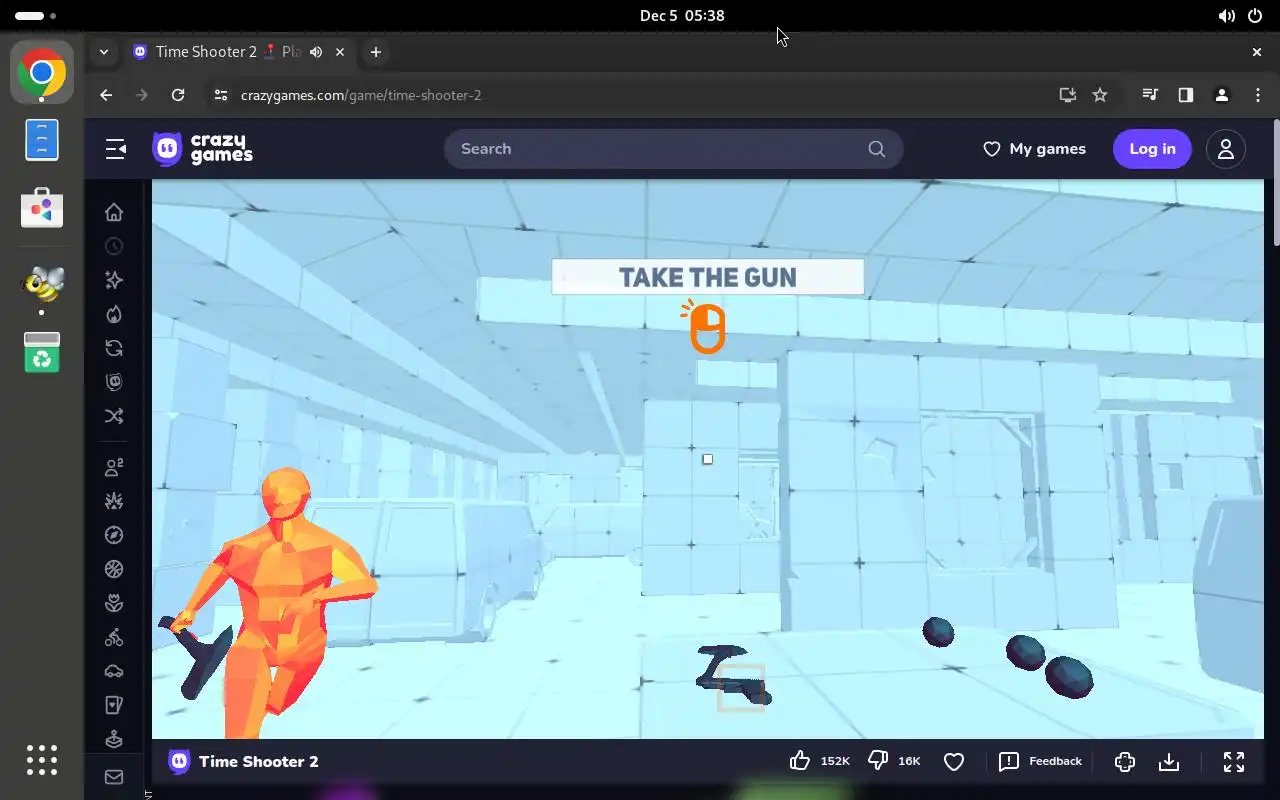Screen dimensions: 1280x800
Task: Mute the tab via speaker icon
Action: pyautogui.click(x=316, y=52)
